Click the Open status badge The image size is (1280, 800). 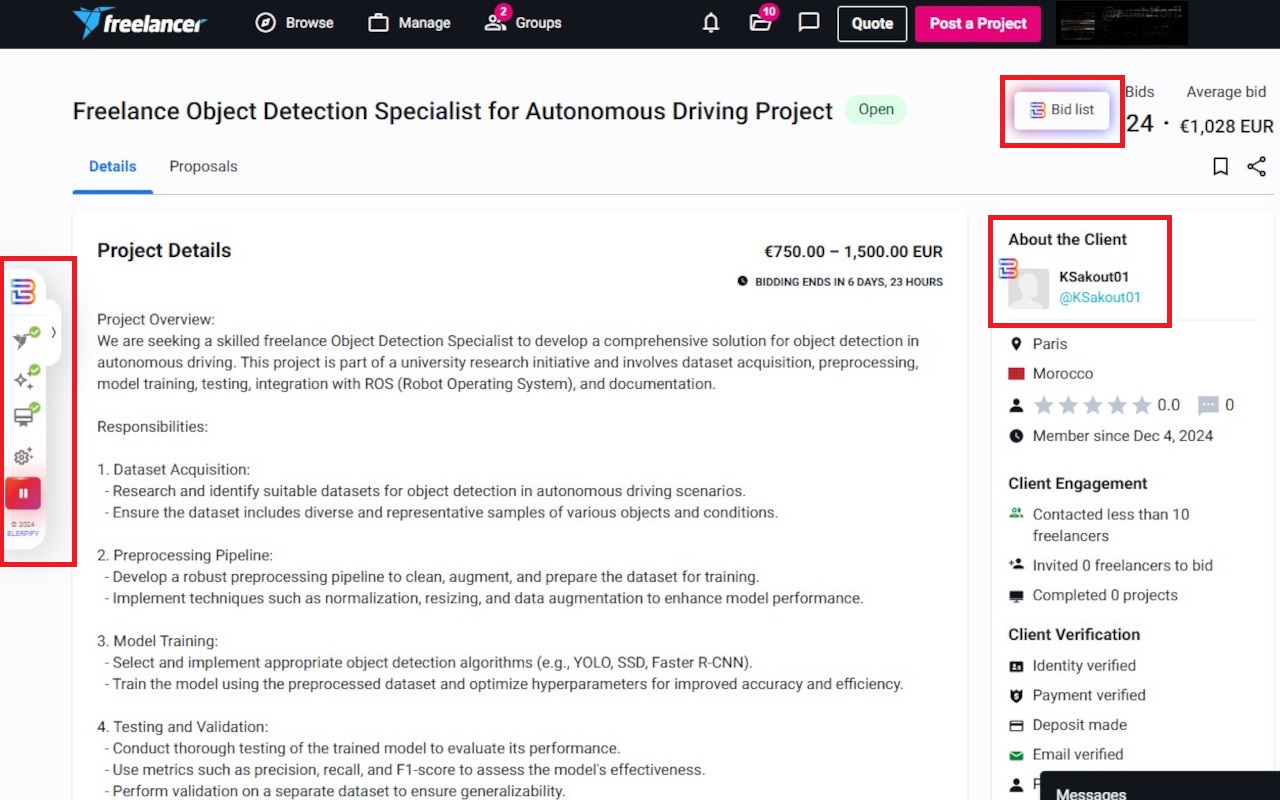pyautogui.click(x=876, y=110)
